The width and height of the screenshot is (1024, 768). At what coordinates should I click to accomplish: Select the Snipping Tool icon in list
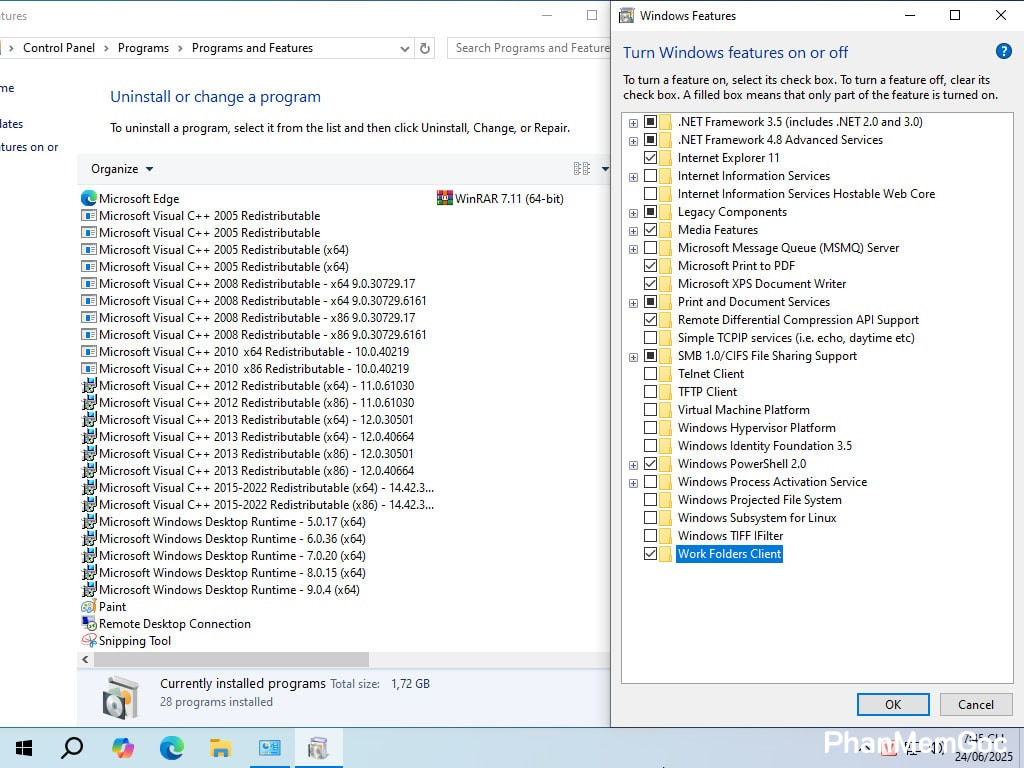click(x=88, y=641)
